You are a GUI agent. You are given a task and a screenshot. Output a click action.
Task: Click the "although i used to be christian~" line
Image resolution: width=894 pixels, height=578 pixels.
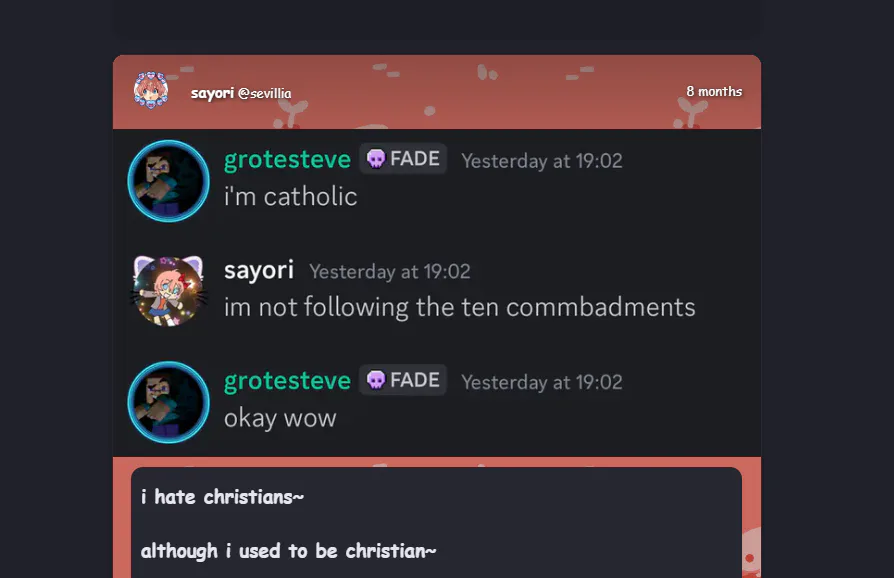(x=288, y=551)
